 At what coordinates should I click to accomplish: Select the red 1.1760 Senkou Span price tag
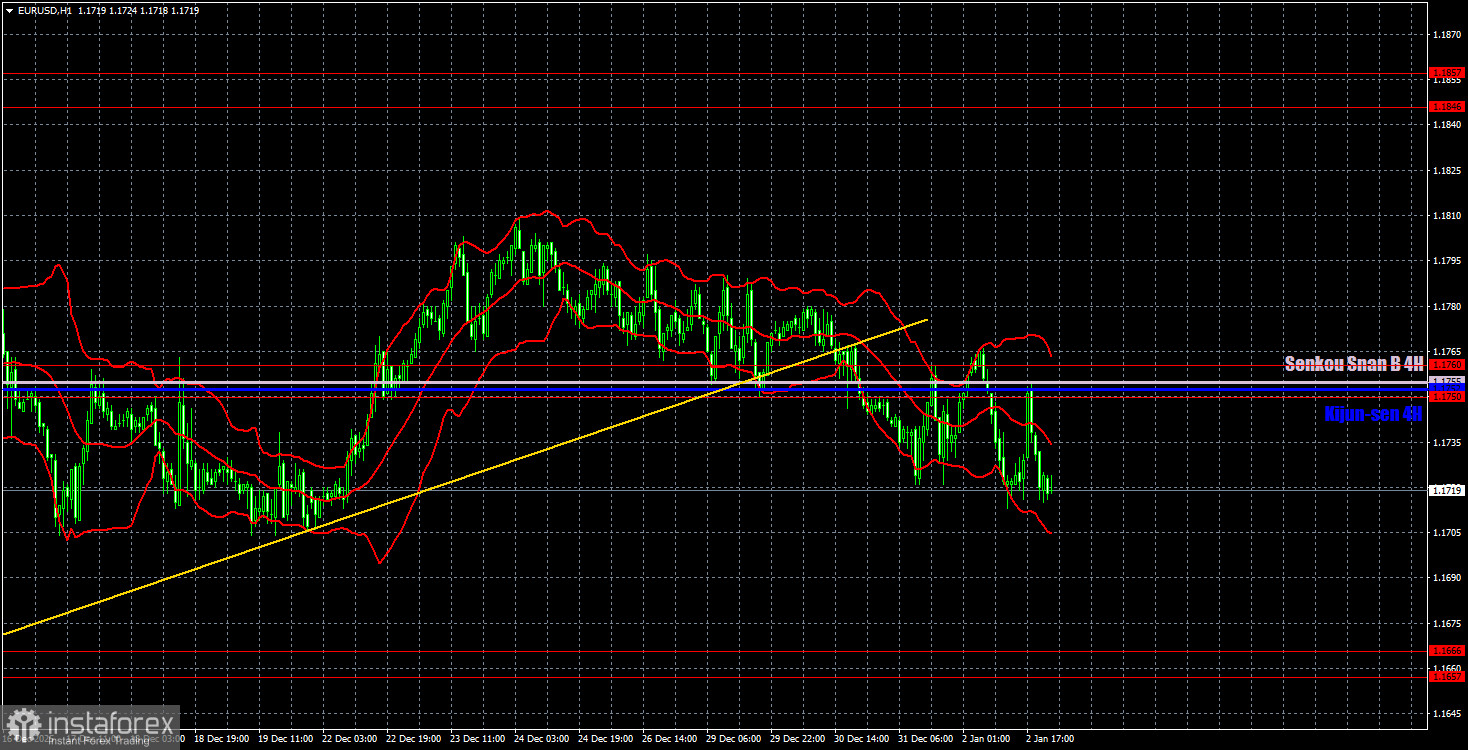[1446, 364]
